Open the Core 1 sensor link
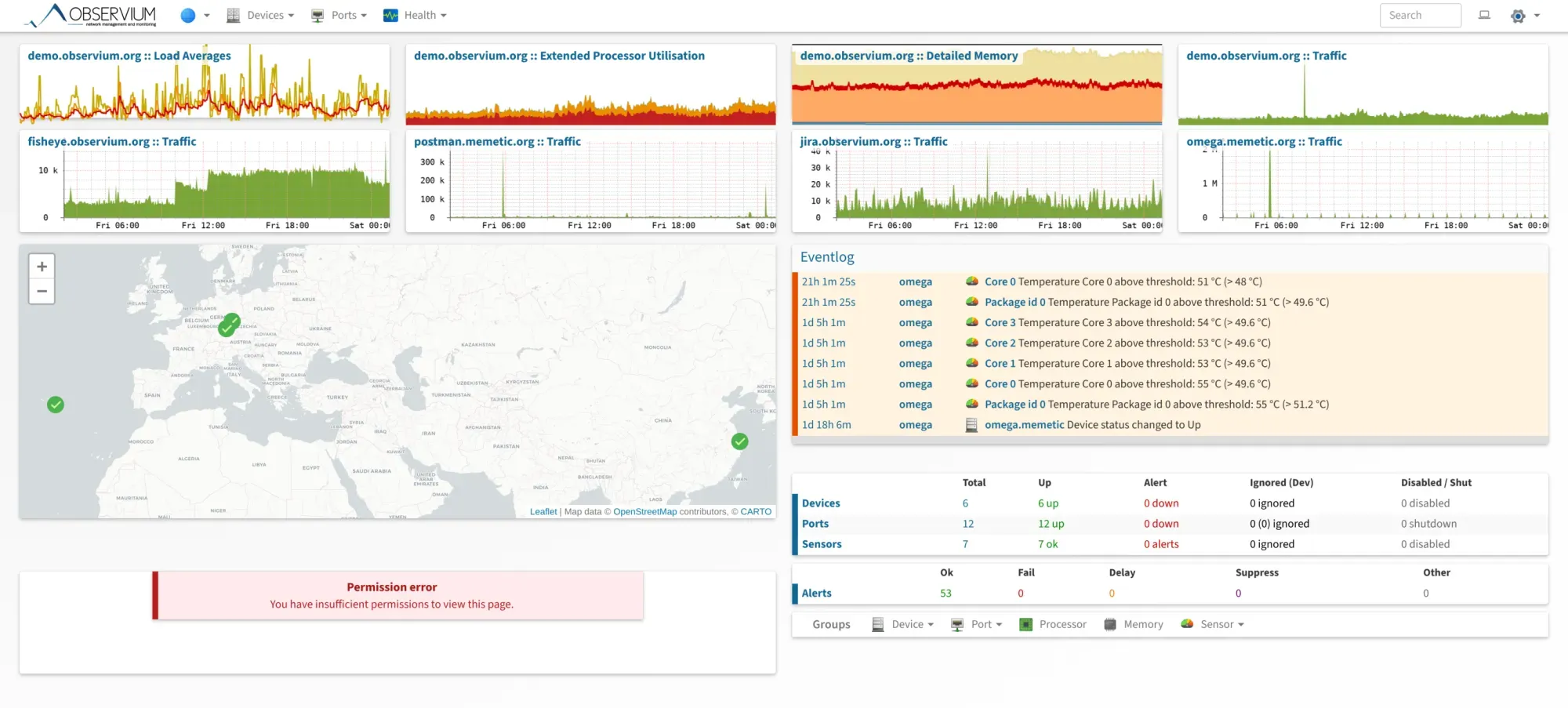 tap(1000, 363)
